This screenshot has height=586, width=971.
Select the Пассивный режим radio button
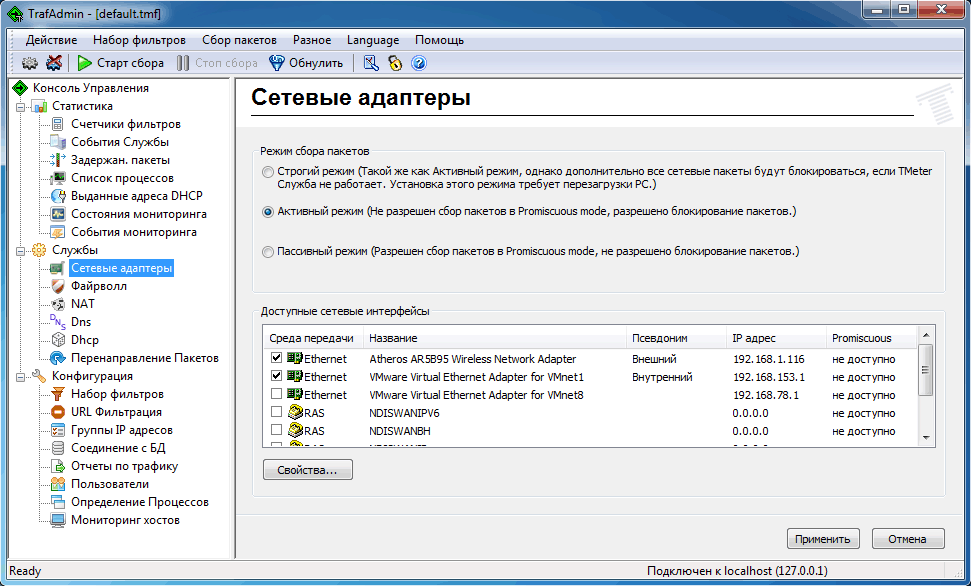tap(268, 251)
